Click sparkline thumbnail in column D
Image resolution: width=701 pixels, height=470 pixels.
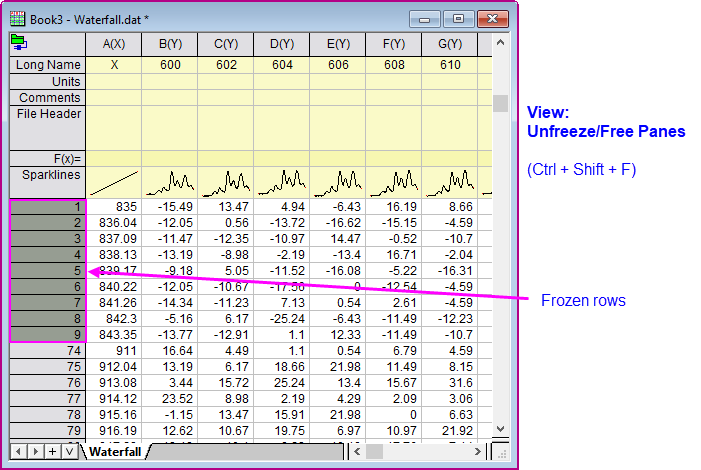click(x=282, y=183)
